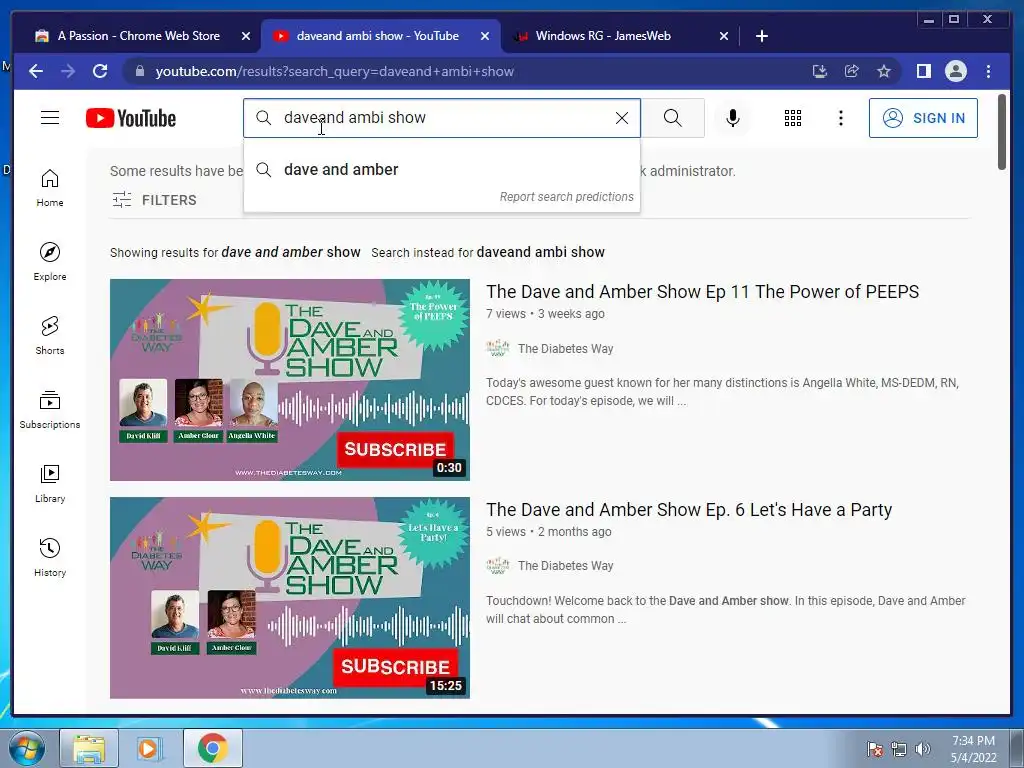Search instead for daveand ambi show
The height and width of the screenshot is (768, 1024).
pos(540,252)
